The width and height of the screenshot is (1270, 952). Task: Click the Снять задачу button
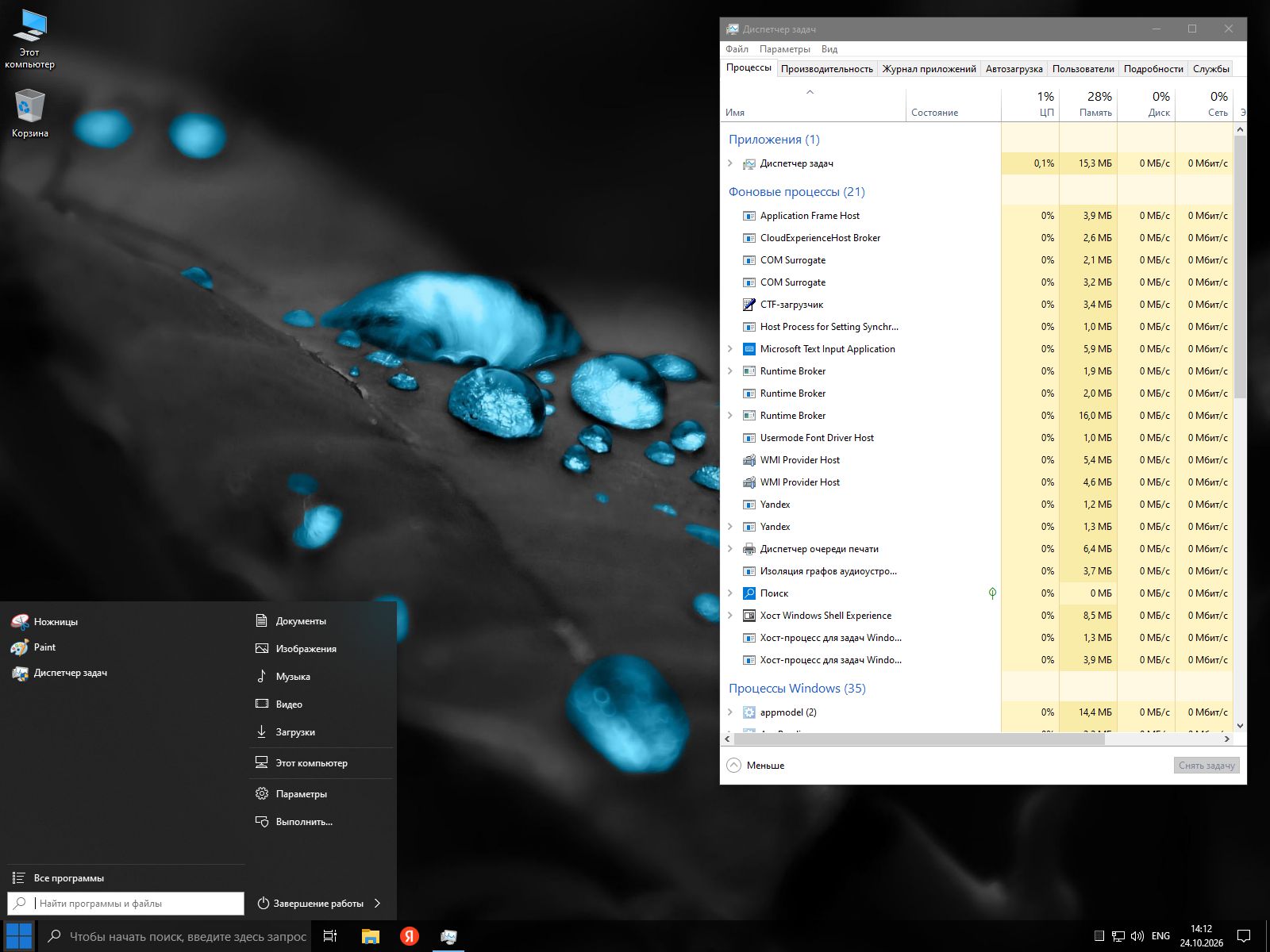coord(1206,766)
